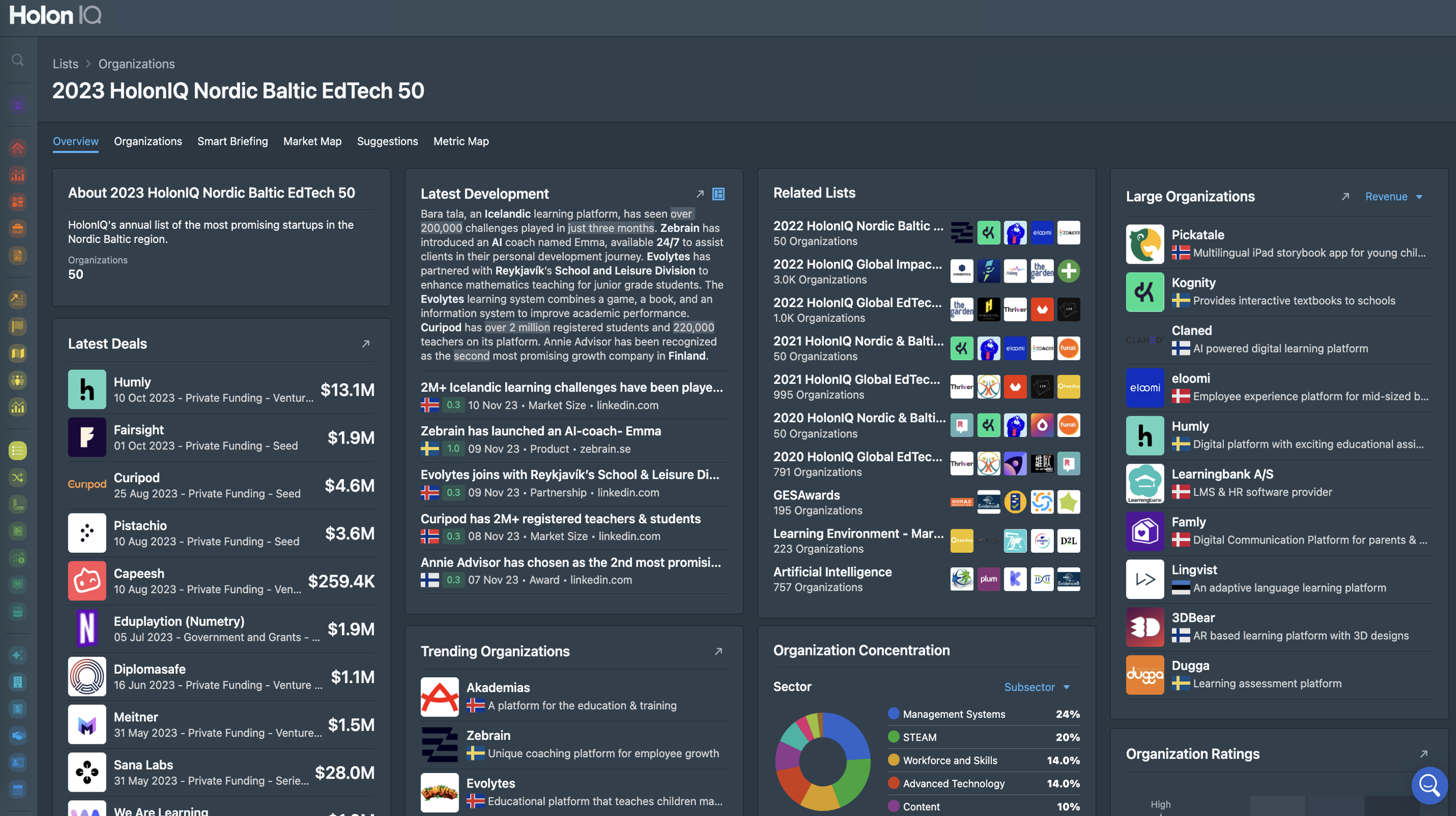1456x816 pixels.
Task: Click the green STEAM legend dot
Action: (894, 737)
